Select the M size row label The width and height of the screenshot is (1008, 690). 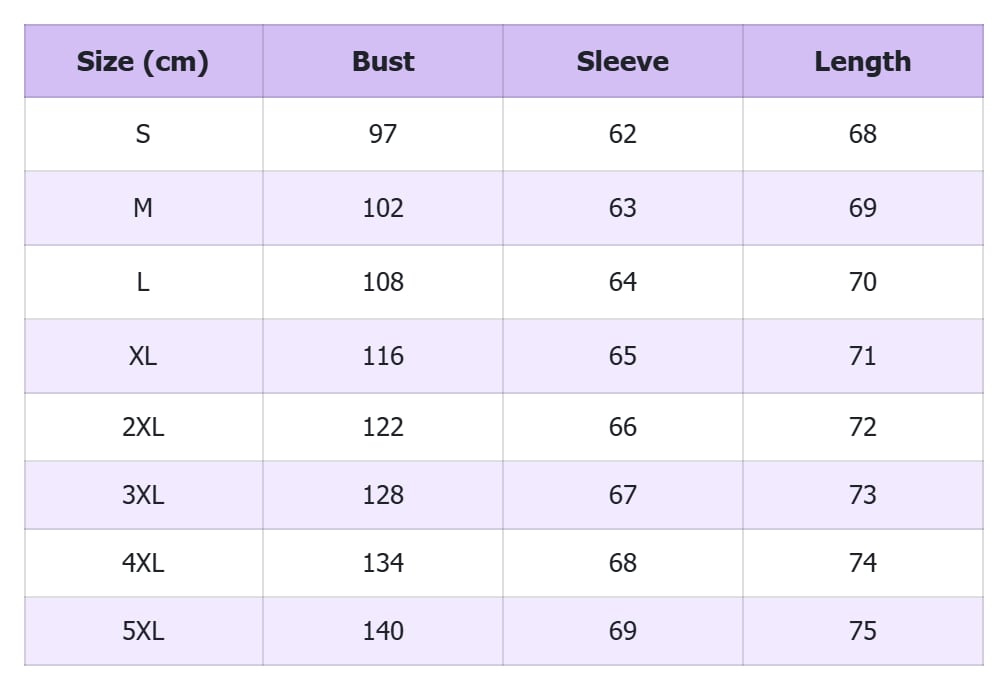point(143,208)
